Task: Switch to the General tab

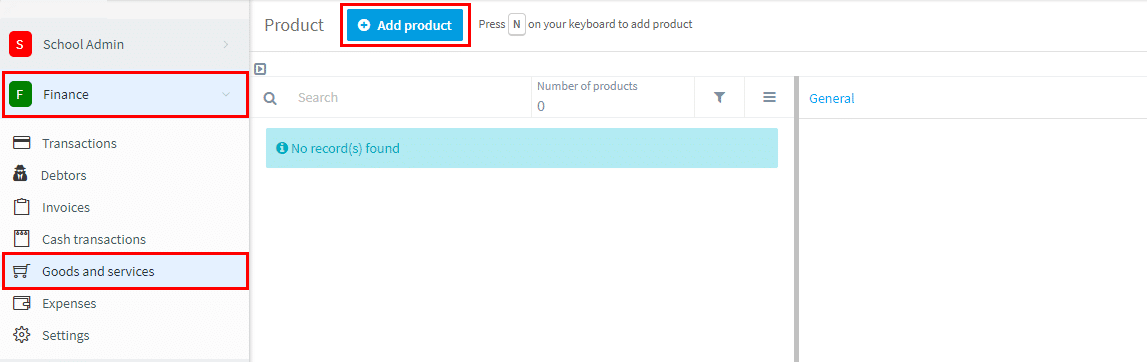Action: point(832,99)
